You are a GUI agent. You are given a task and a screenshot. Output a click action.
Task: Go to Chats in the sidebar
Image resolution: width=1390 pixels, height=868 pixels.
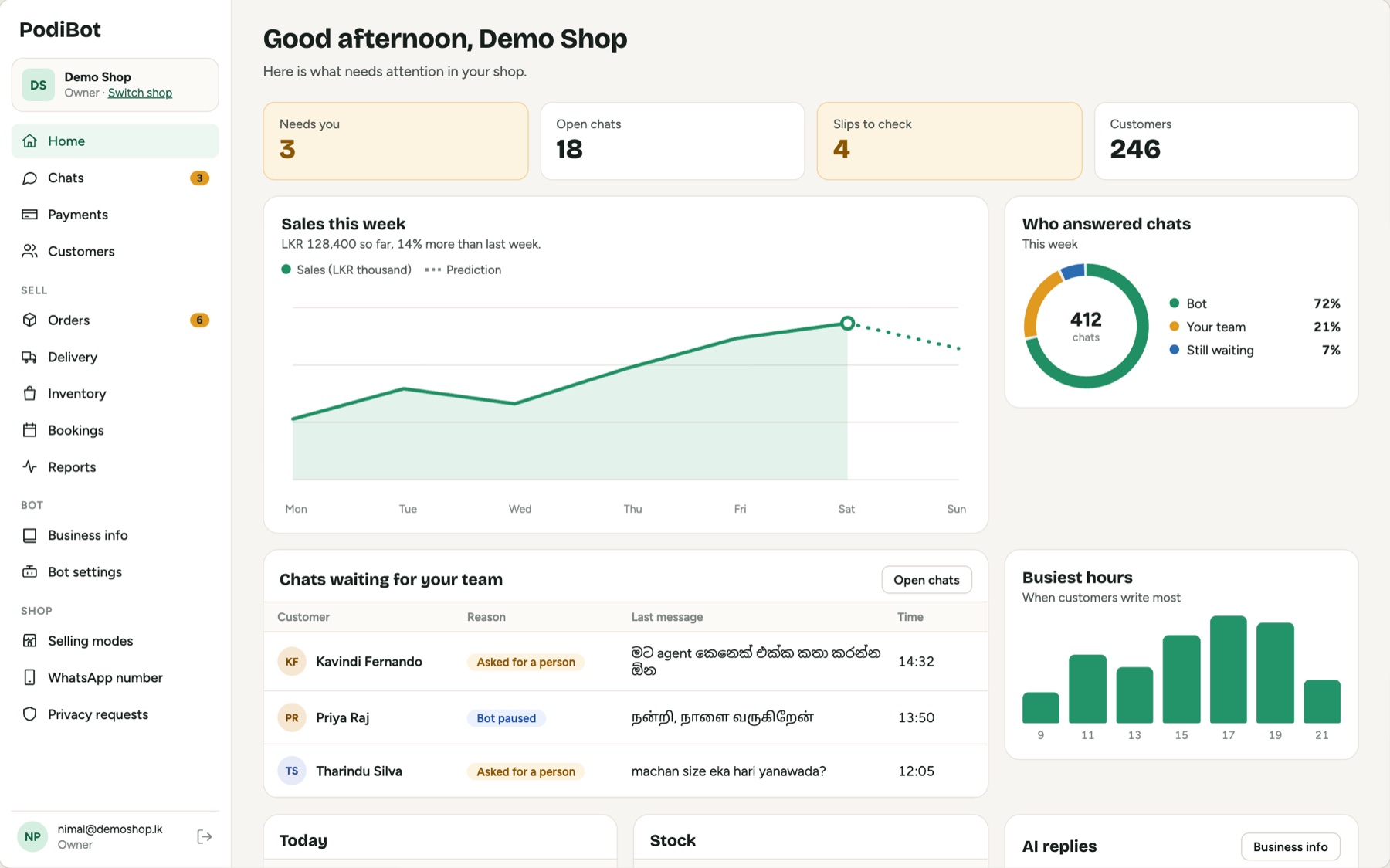115,178
